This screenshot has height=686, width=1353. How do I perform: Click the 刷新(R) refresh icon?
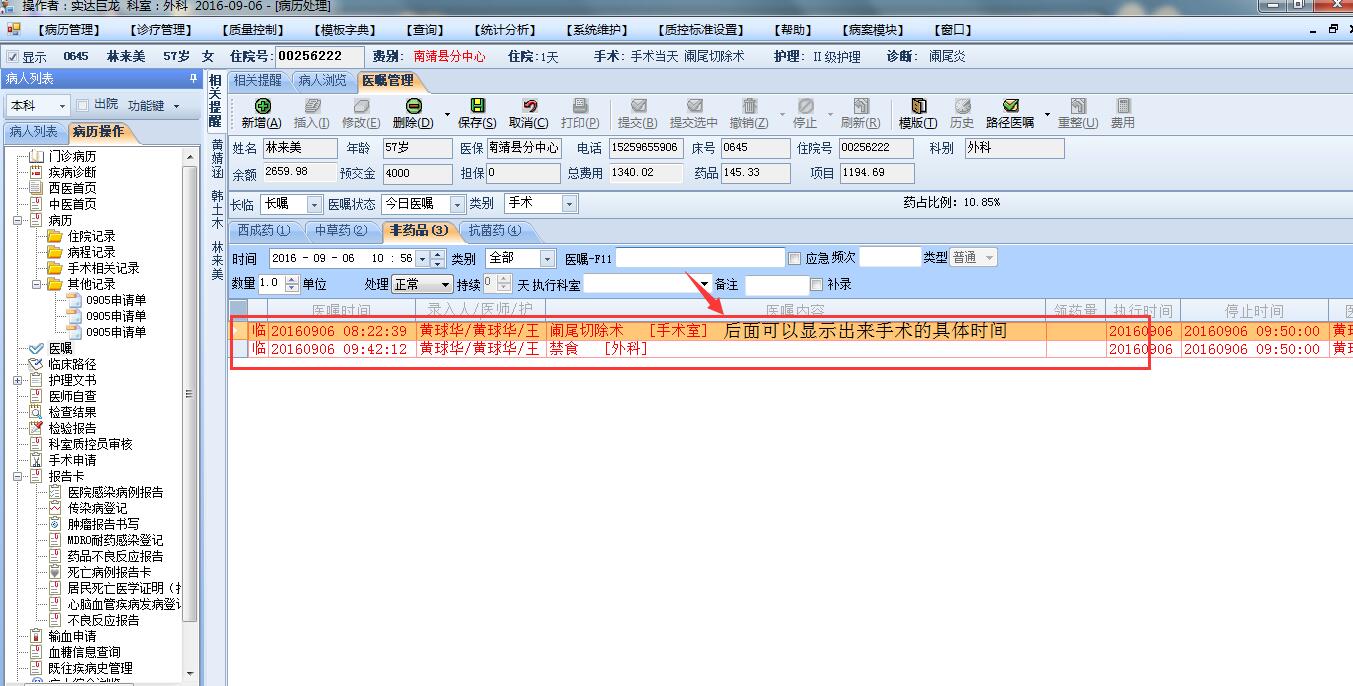(x=860, y=106)
